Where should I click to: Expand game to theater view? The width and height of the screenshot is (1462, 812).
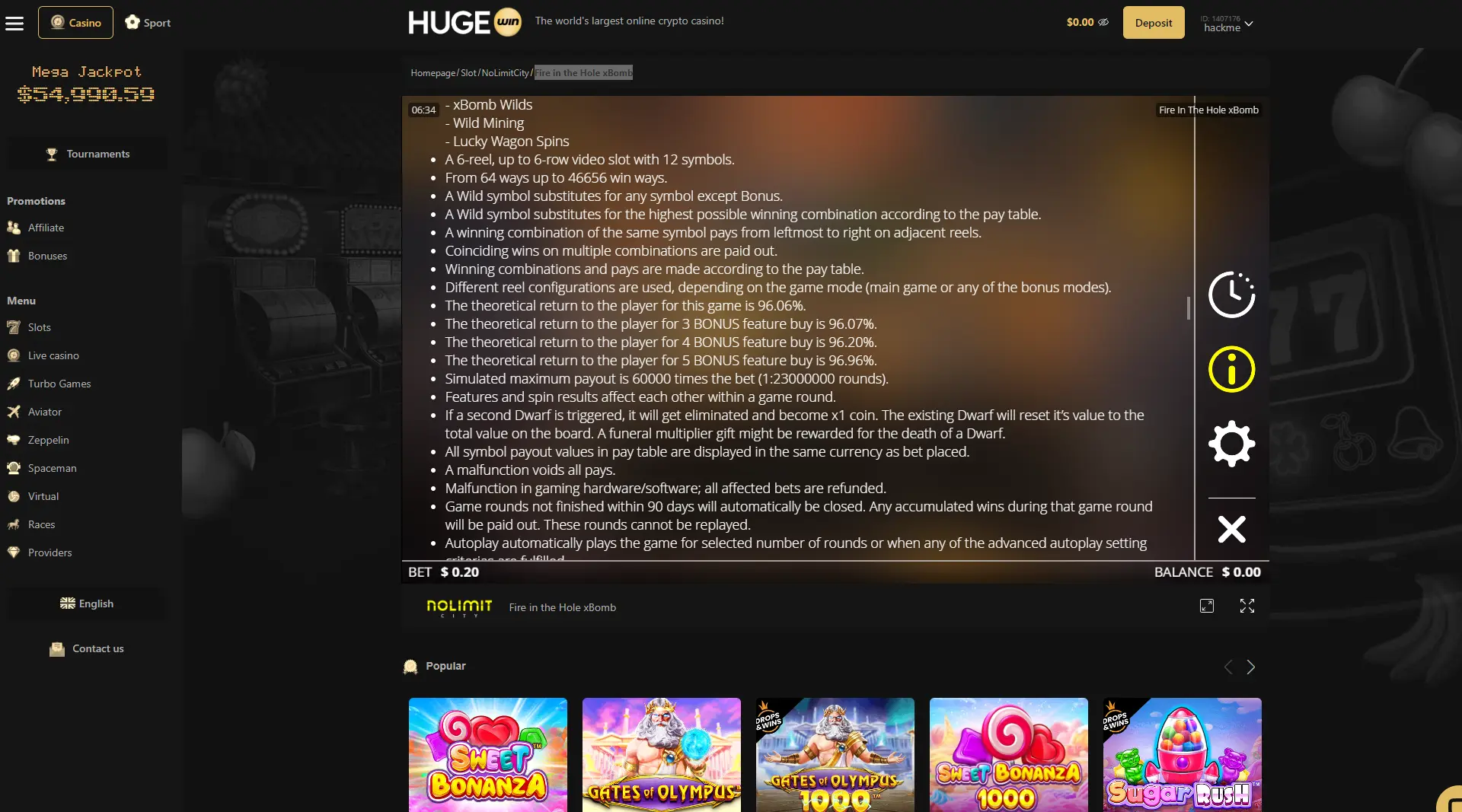click(x=1207, y=606)
